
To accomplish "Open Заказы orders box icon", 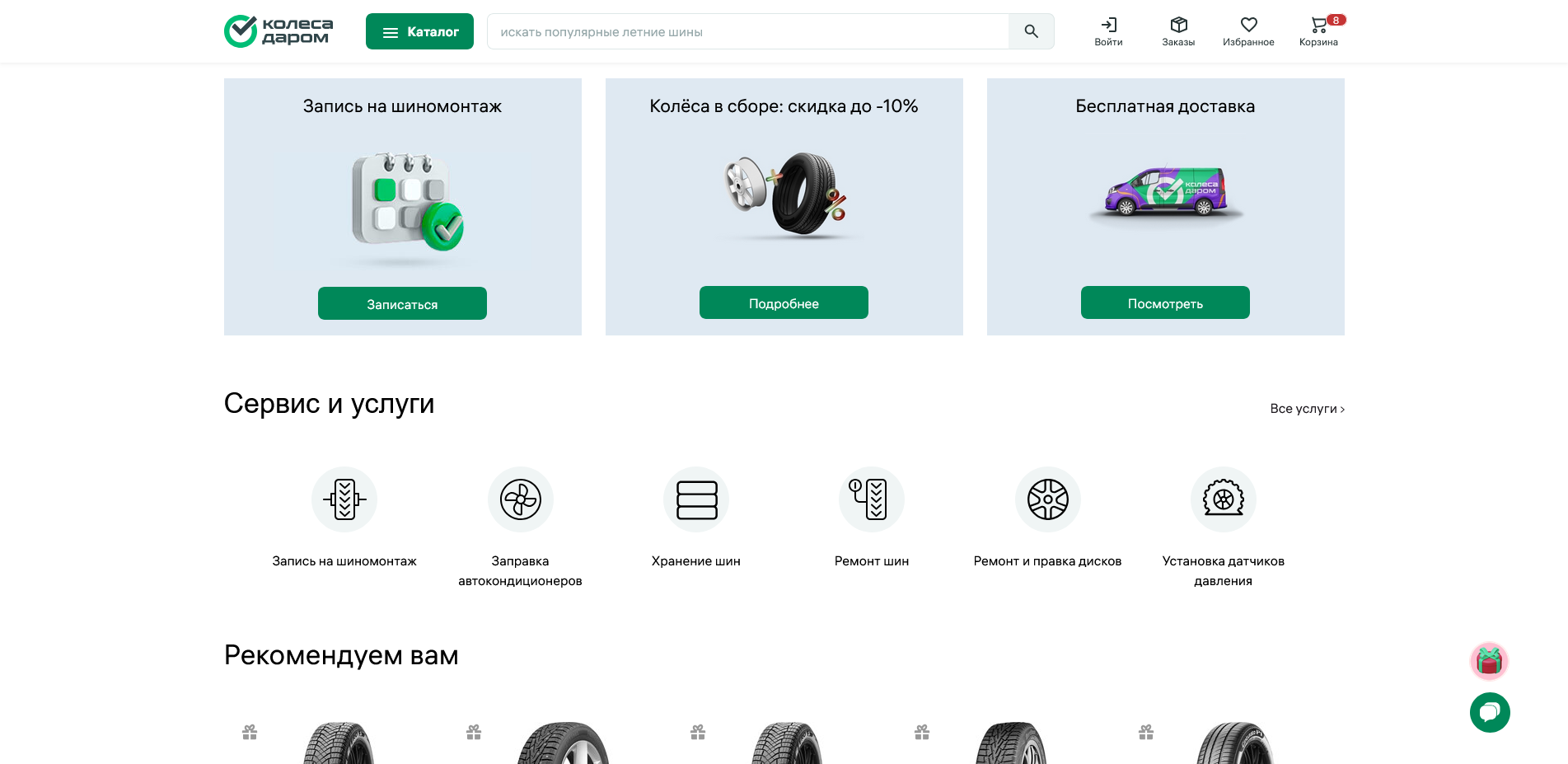I will 1178,25.
